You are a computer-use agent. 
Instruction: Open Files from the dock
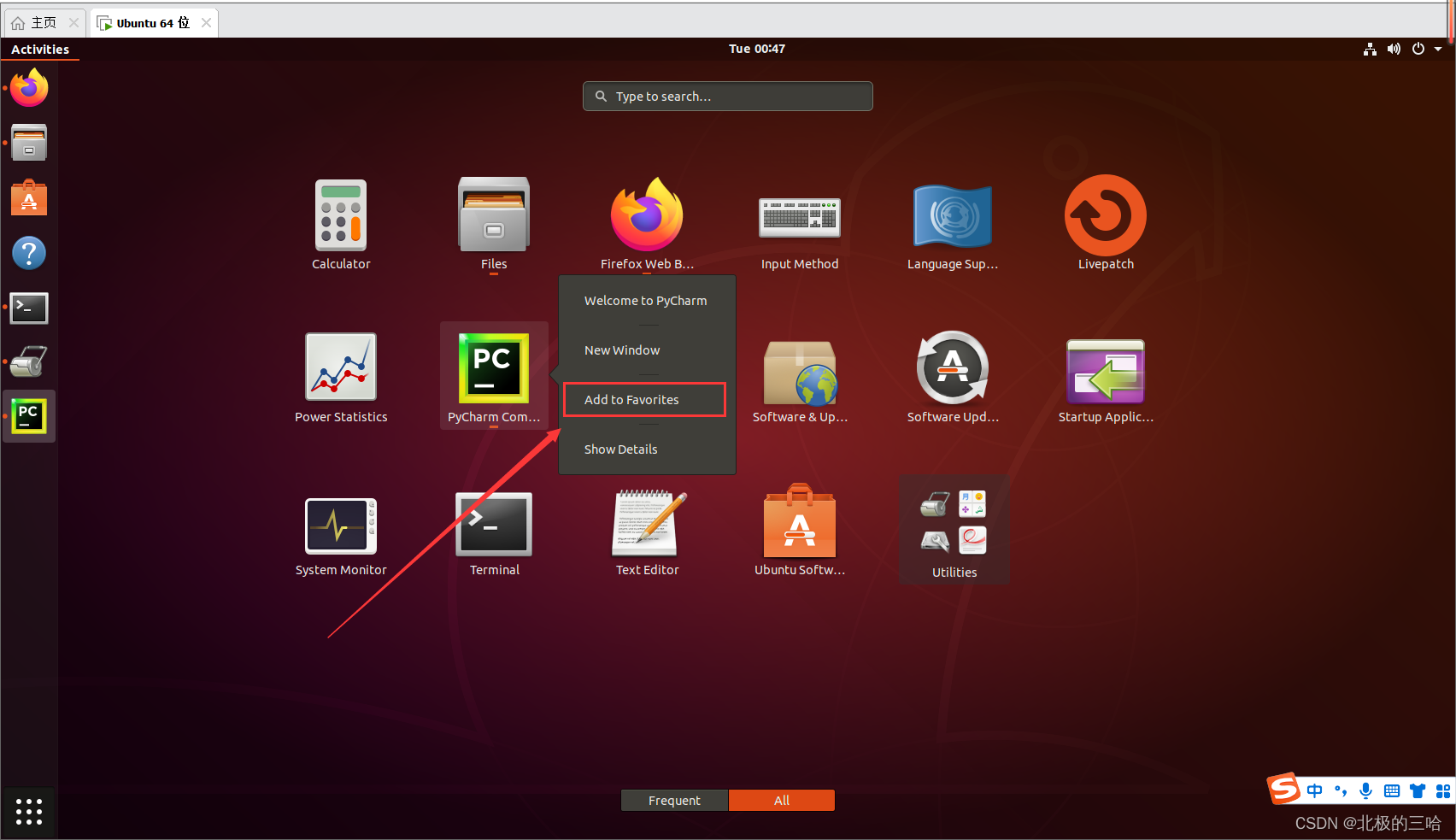[29, 143]
